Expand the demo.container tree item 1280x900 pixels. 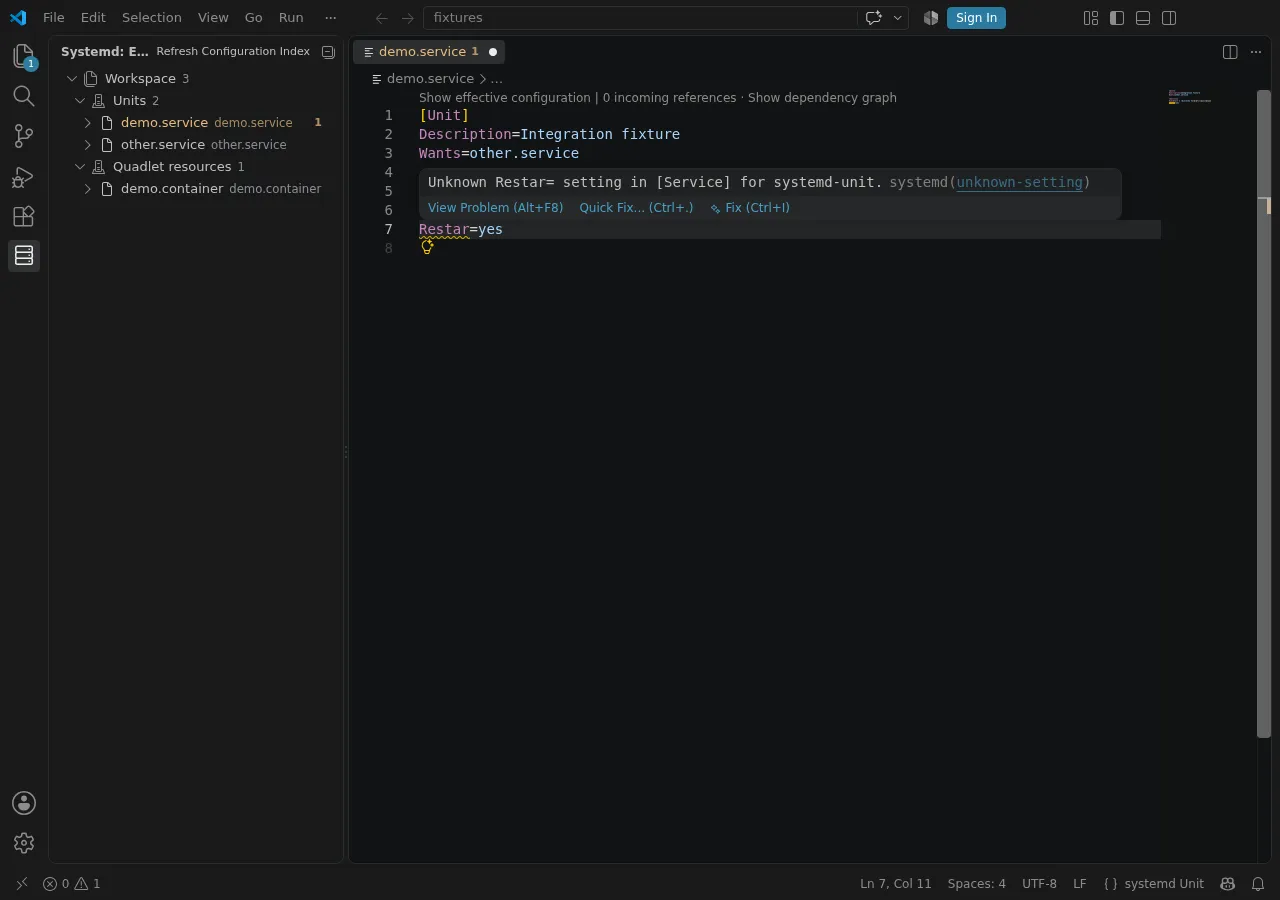point(88,188)
